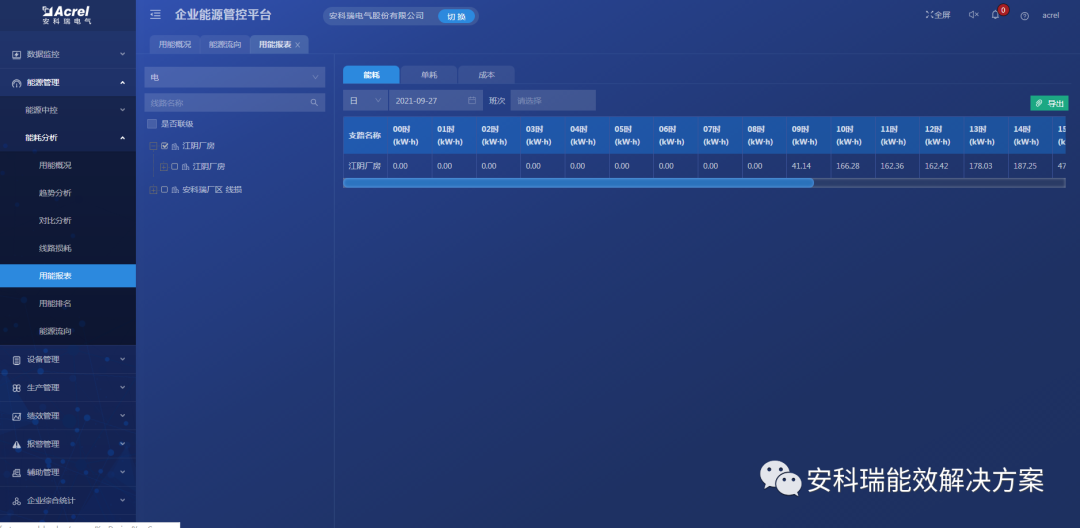The width and height of the screenshot is (1080, 528).
Task: Click the green 导出 export button
Action: pyautogui.click(x=1049, y=103)
